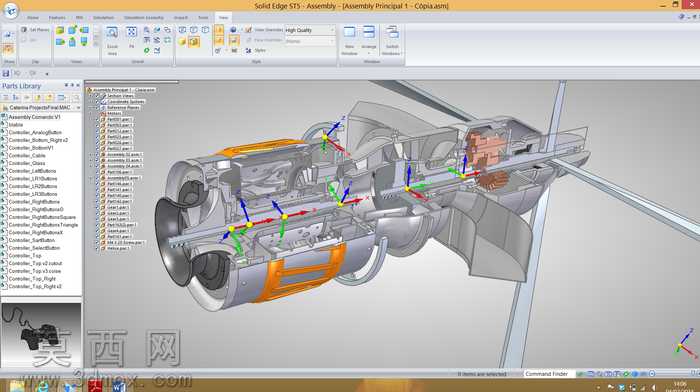Open the Parts Library folder path dropdown
Screen dimensions: 700x392
click(78, 108)
